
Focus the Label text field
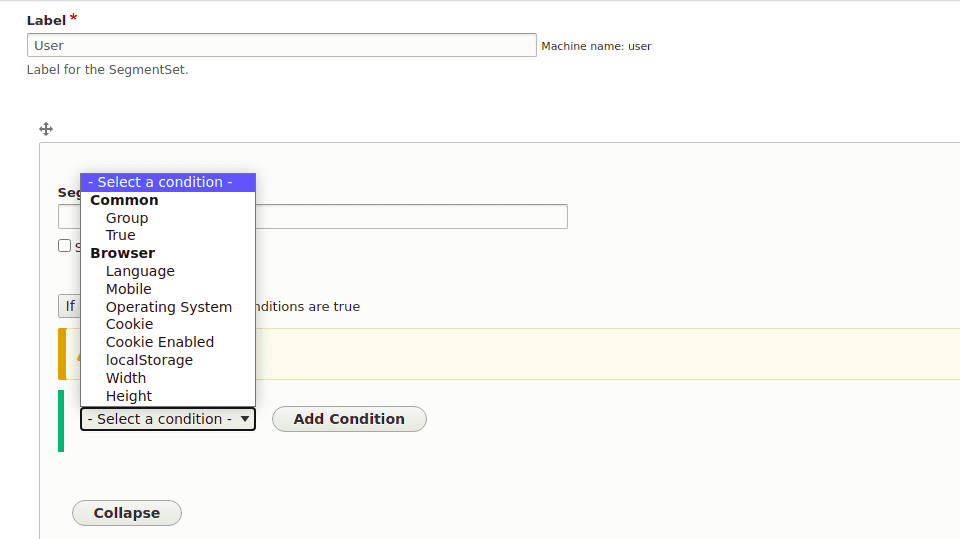click(x=281, y=45)
